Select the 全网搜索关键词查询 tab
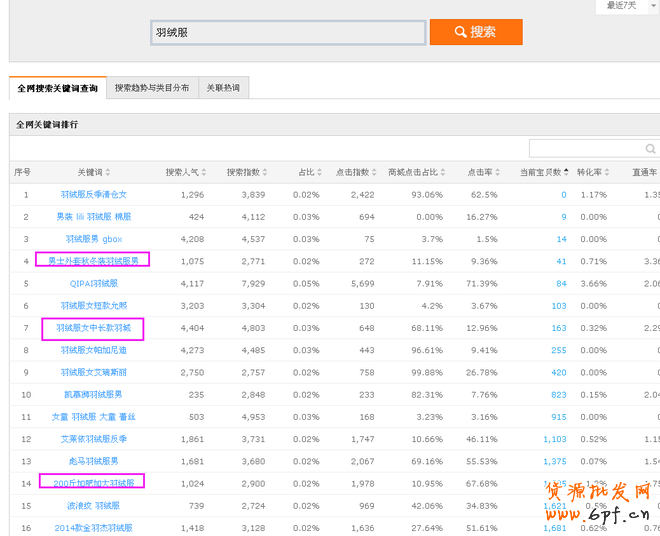This screenshot has width=660, height=536. (x=58, y=89)
